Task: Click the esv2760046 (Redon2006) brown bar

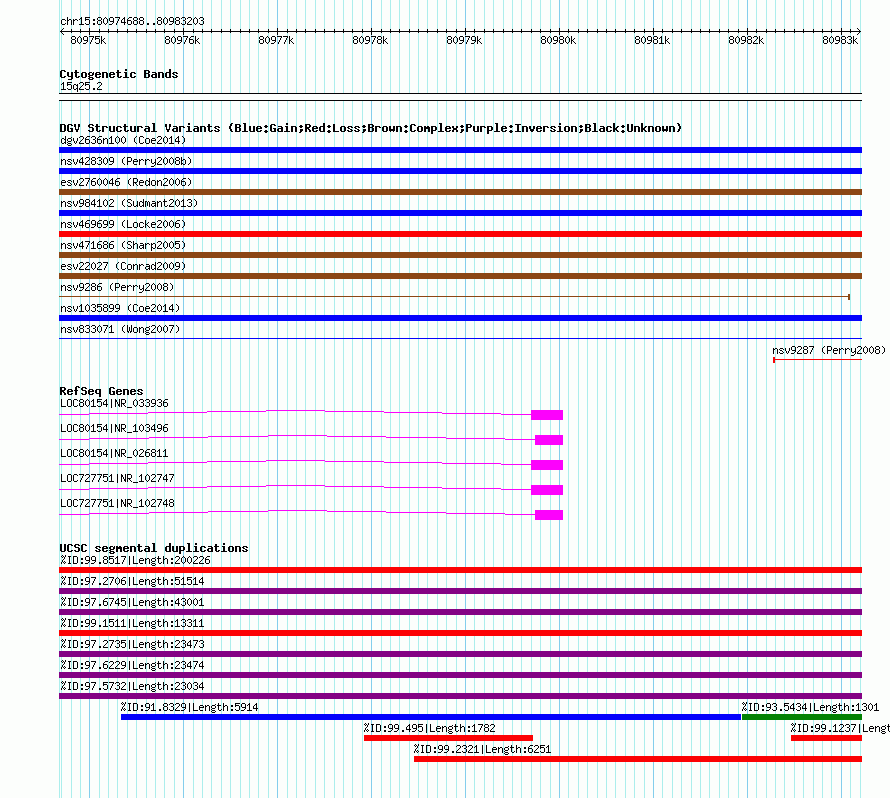Action: tap(460, 192)
